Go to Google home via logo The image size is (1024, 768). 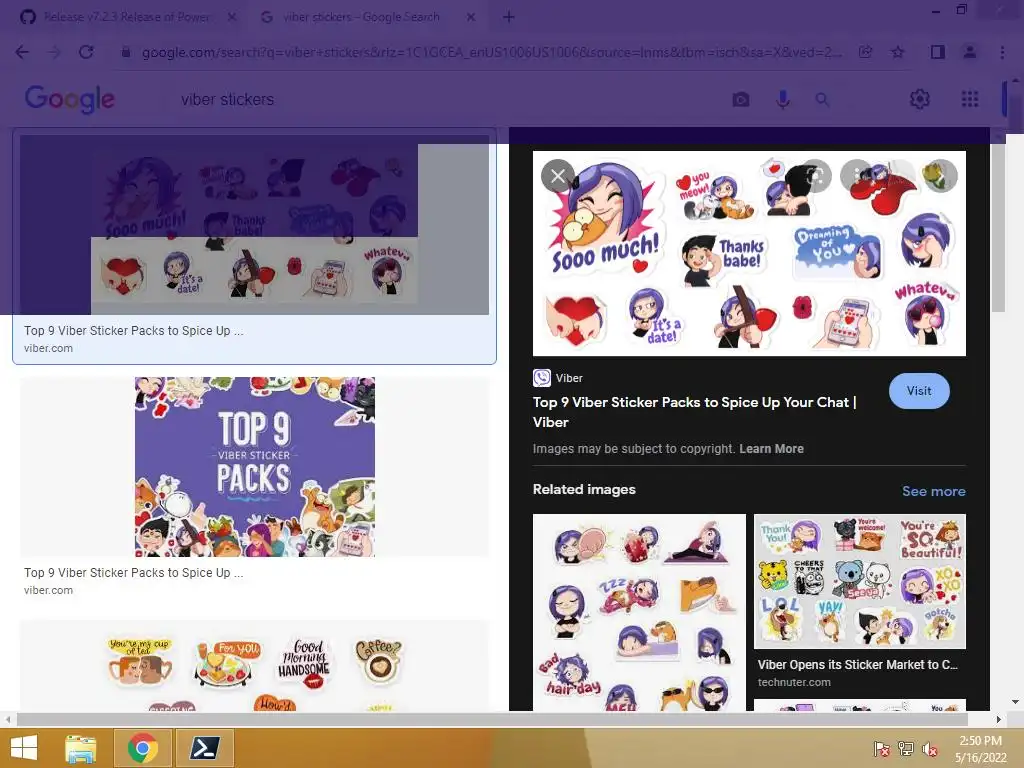point(69,99)
